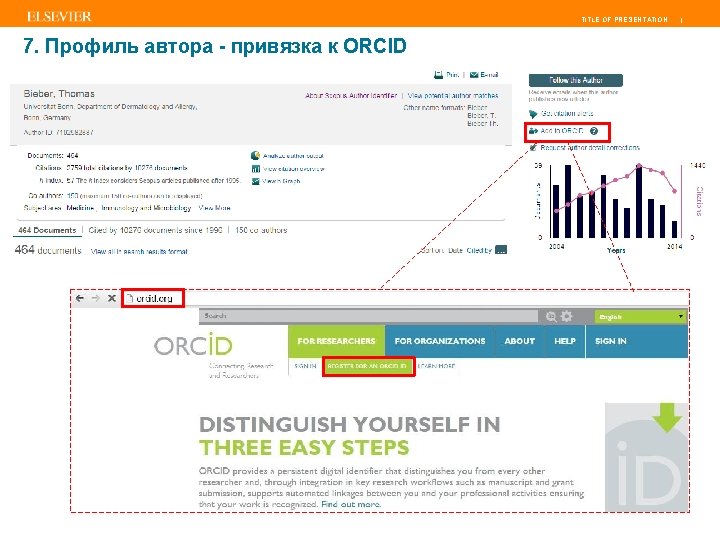Click the author name Bieber, Thomas
The width and height of the screenshot is (720, 540).
coord(59,94)
